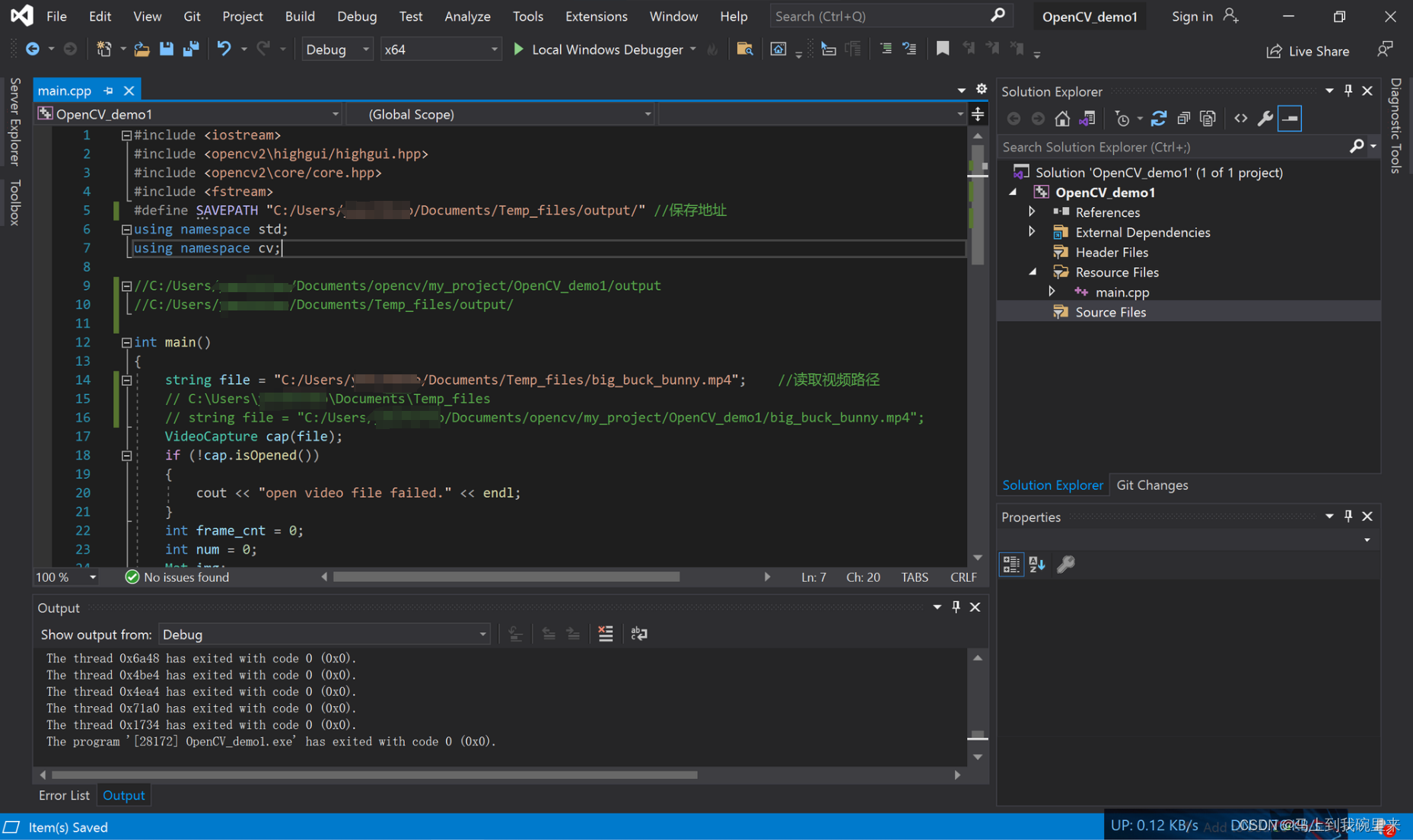Click the Pending Changes Filter clock icon
1413x840 pixels.
coord(1122,119)
